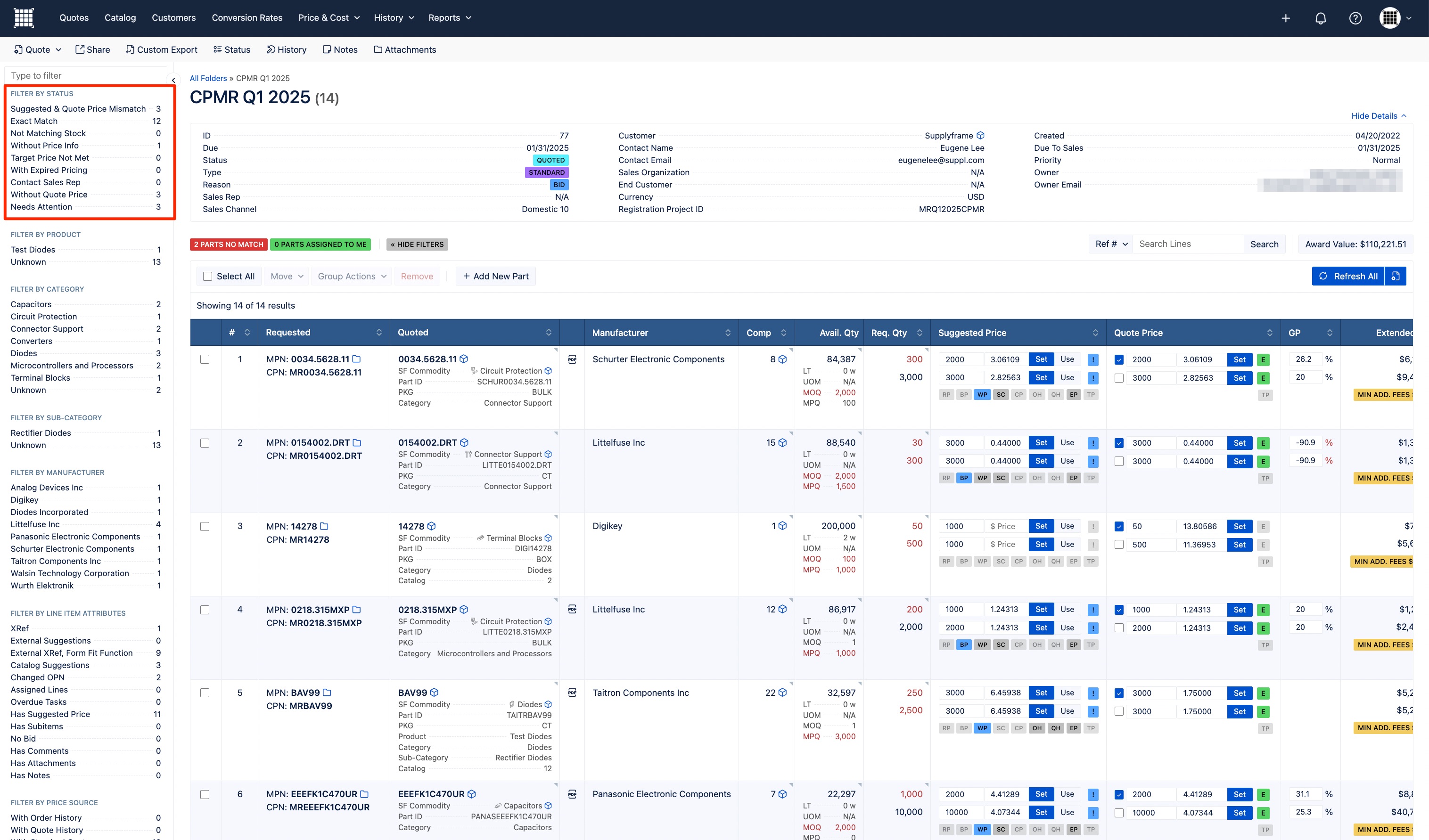Click the 0 Parts Assigned To Me badge
The width and height of the screenshot is (1429, 840).
(x=320, y=245)
